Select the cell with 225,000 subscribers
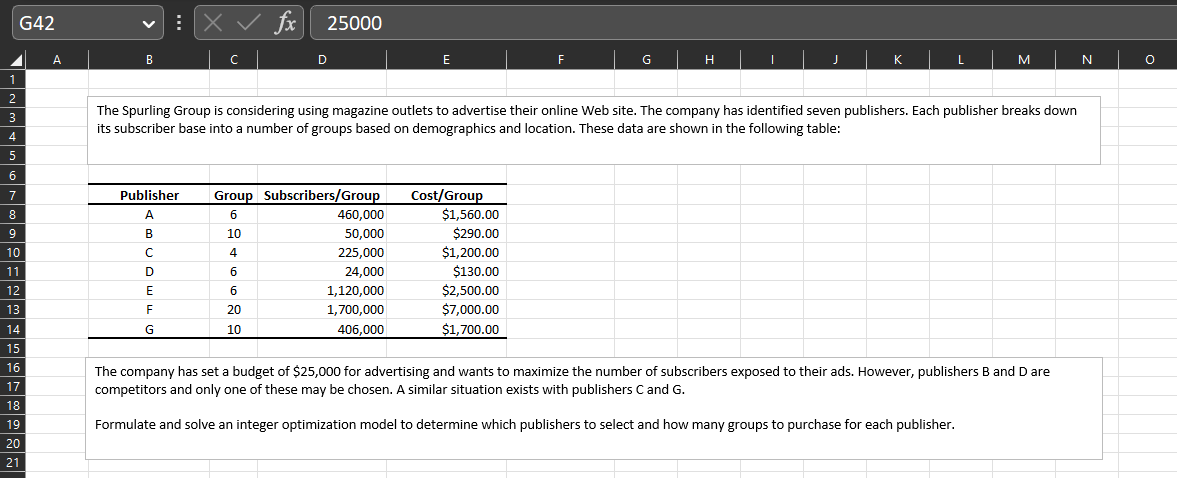The height and width of the screenshot is (478, 1177). click(x=322, y=252)
